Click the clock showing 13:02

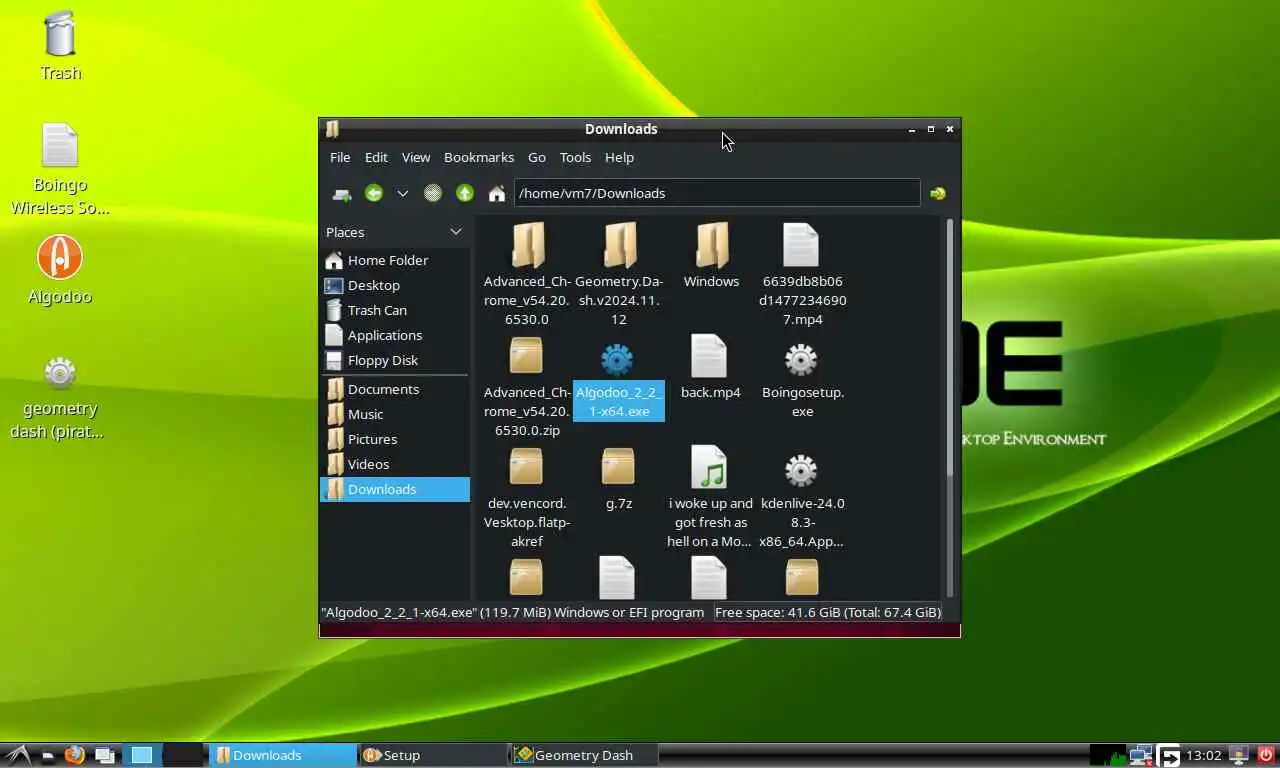(1204, 755)
